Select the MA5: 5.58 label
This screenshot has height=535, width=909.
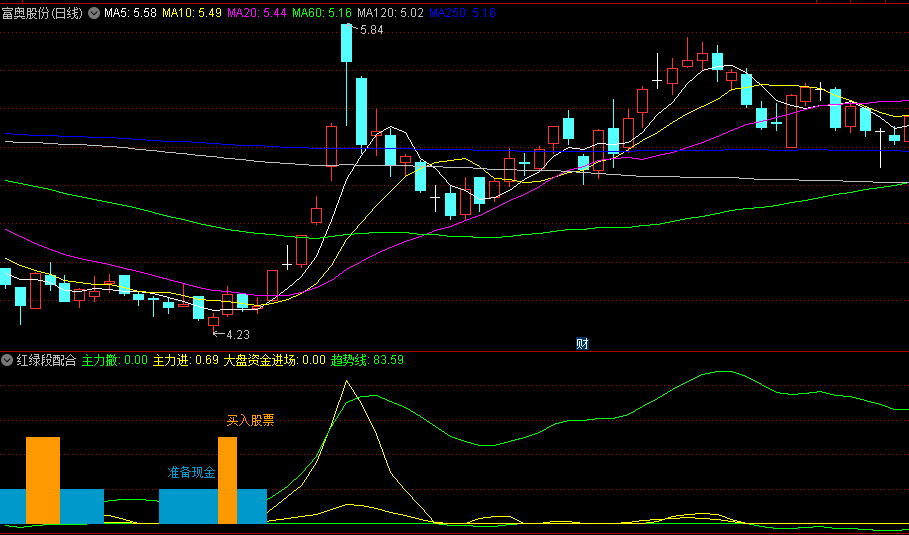tap(130, 12)
